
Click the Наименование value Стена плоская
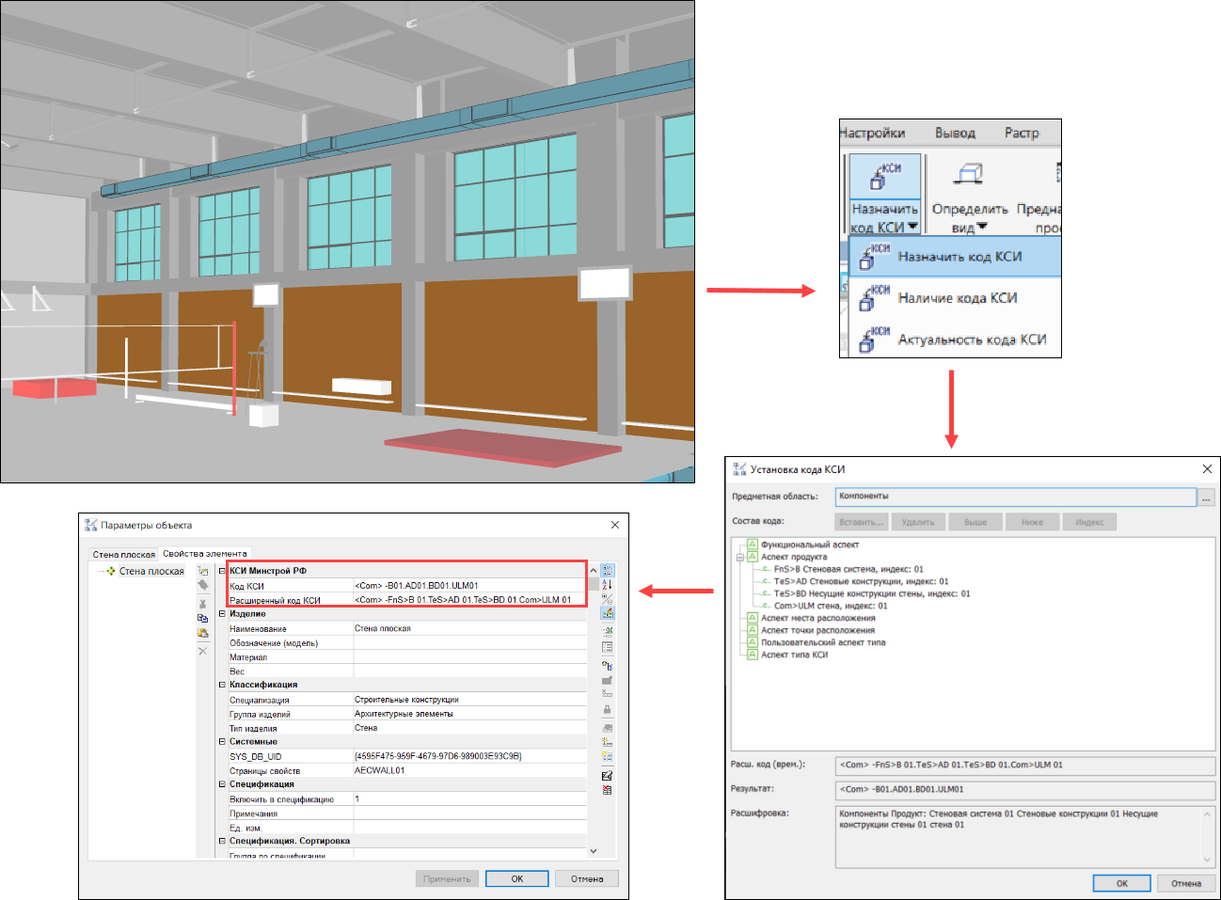pos(469,628)
